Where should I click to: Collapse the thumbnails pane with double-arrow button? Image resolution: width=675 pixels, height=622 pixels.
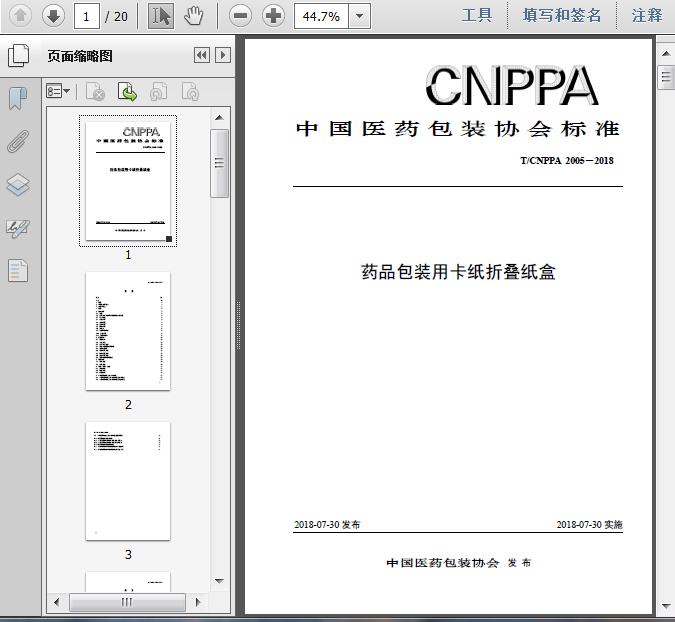(x=202, y=55)
